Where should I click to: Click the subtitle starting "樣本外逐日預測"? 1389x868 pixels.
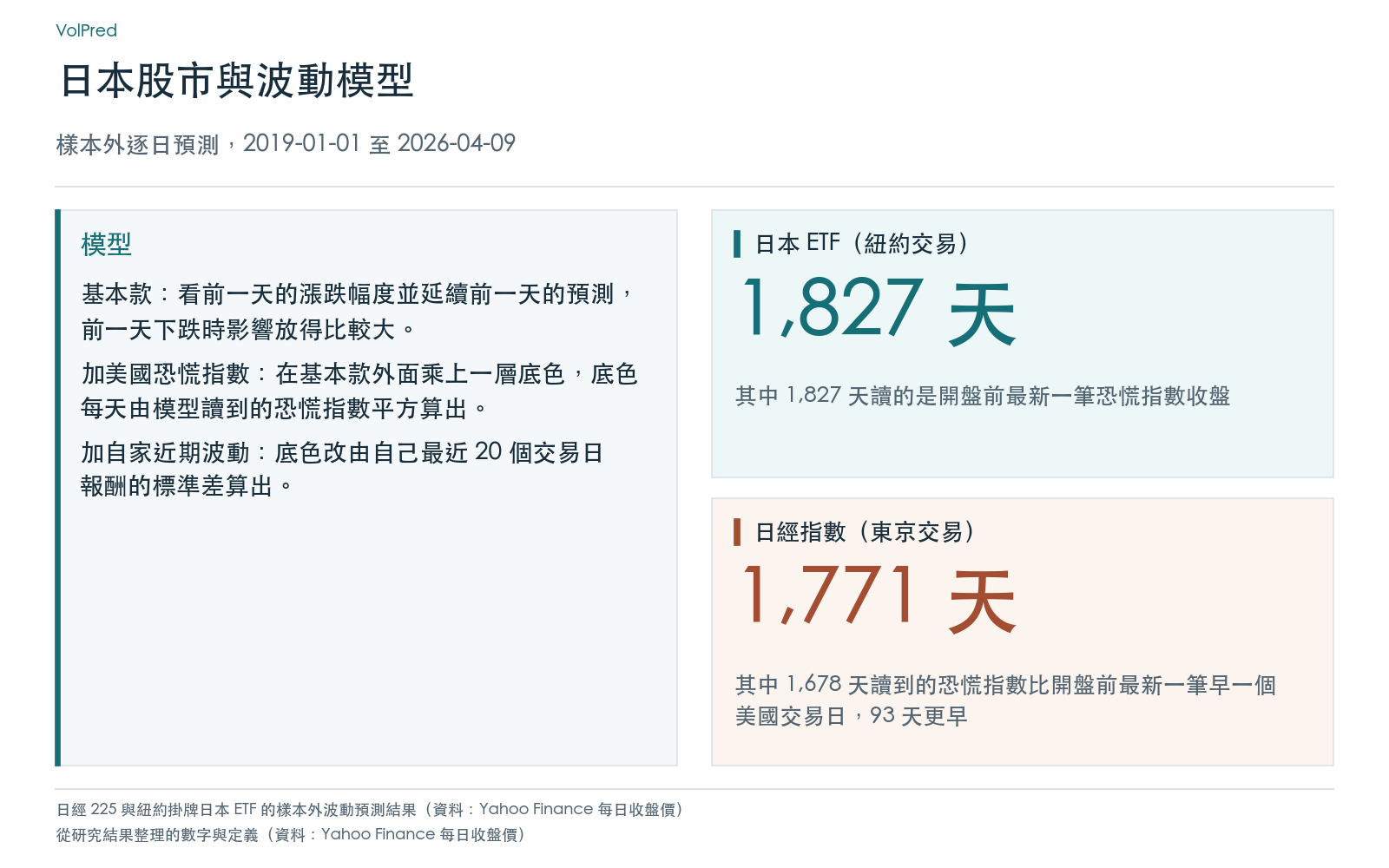tap(286, 143)
